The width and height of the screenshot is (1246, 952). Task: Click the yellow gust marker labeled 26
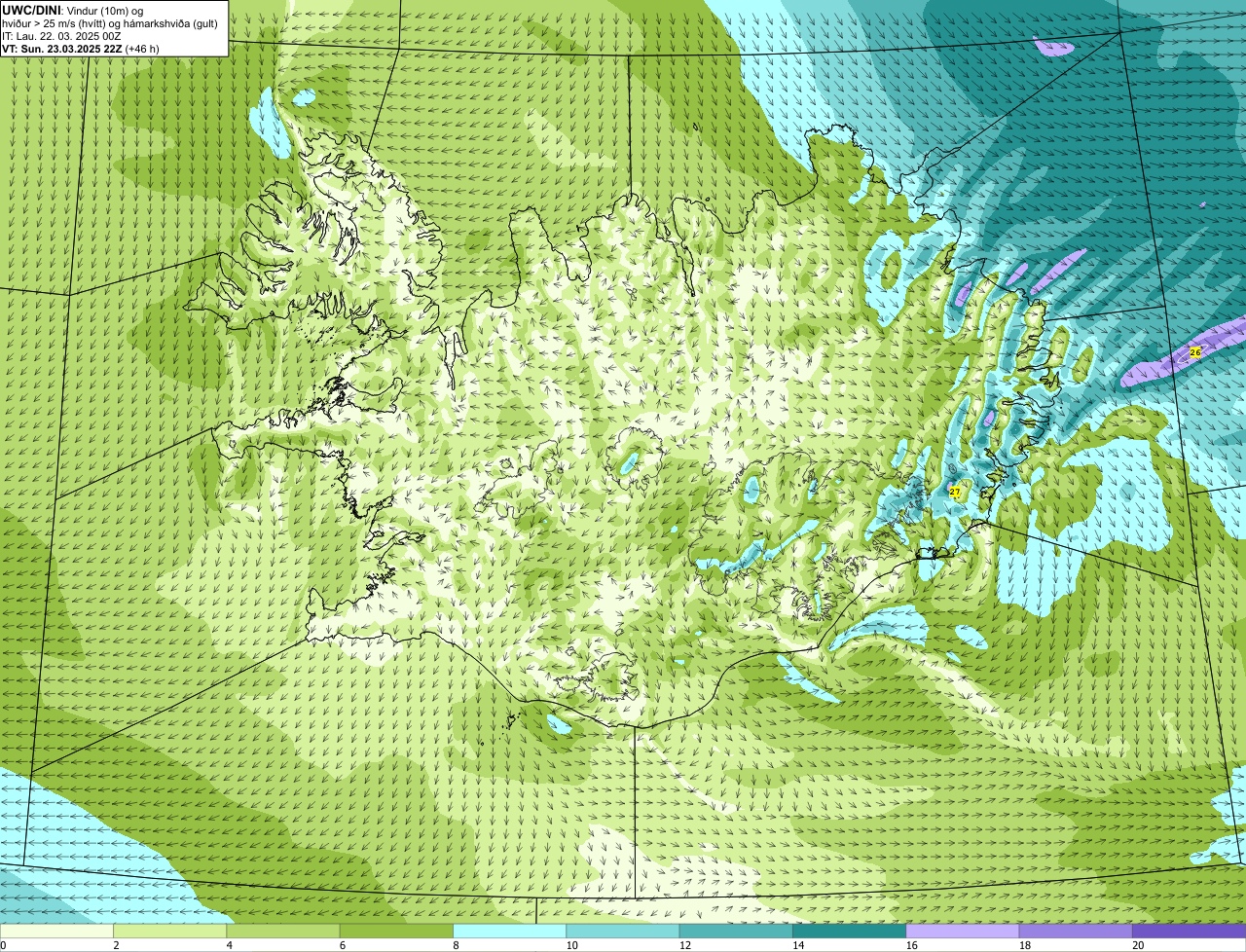[1195, 351]
